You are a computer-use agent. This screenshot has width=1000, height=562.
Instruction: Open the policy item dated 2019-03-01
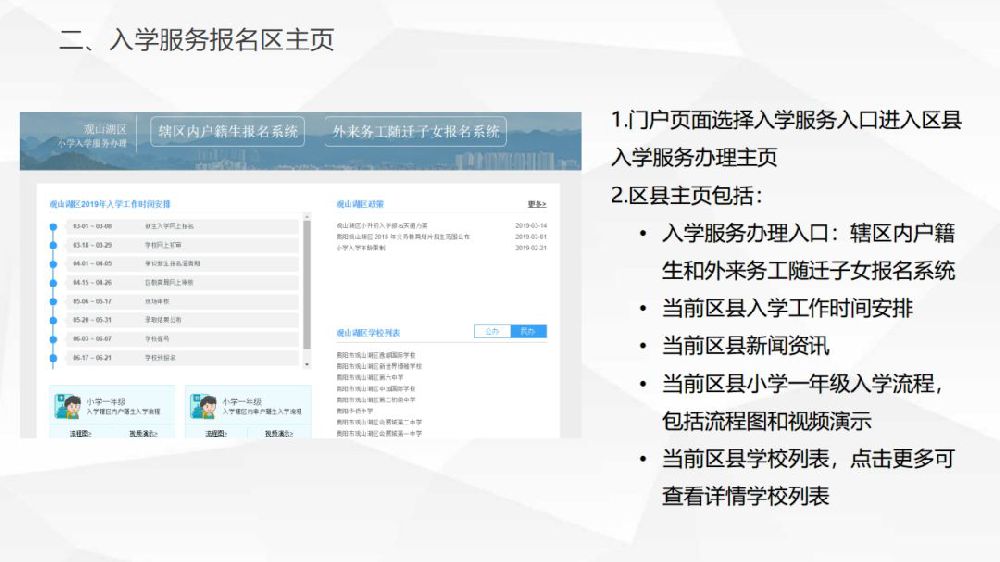pyautogui.click(x=441, y=237)
